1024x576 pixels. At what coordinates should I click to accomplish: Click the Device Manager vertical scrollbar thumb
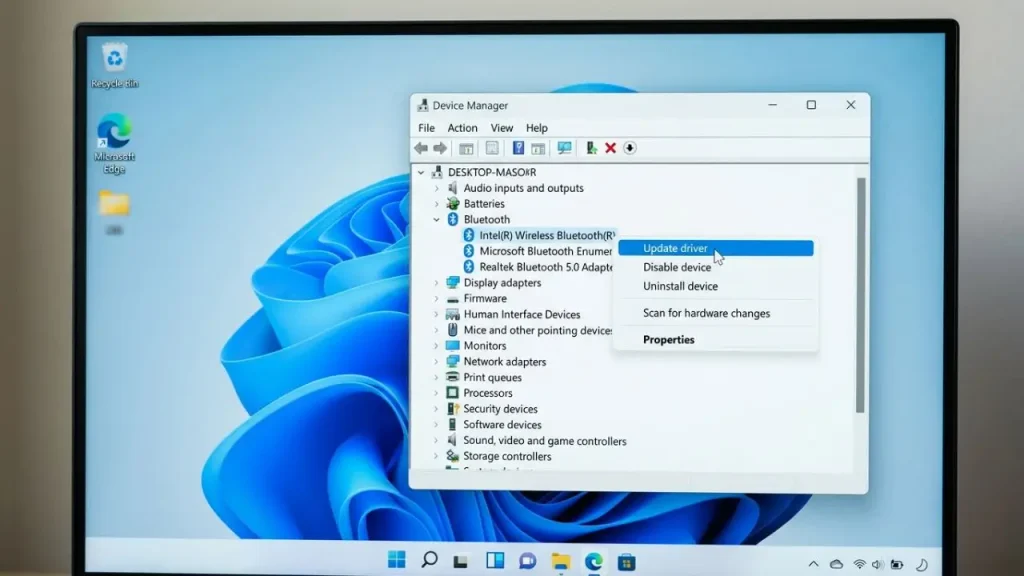click(861, 295)
